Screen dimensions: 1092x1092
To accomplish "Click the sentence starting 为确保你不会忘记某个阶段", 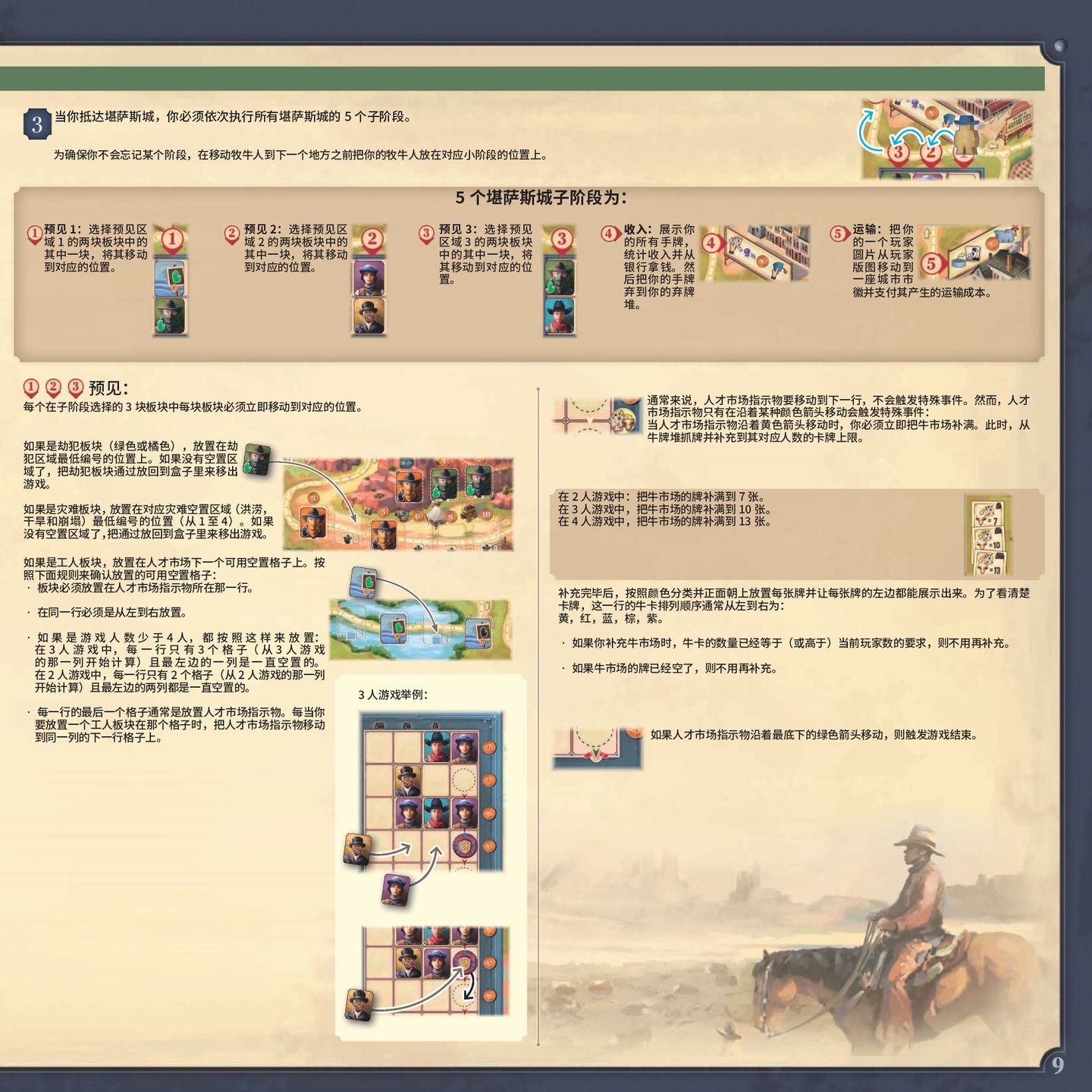I will [x=300, y=155].
